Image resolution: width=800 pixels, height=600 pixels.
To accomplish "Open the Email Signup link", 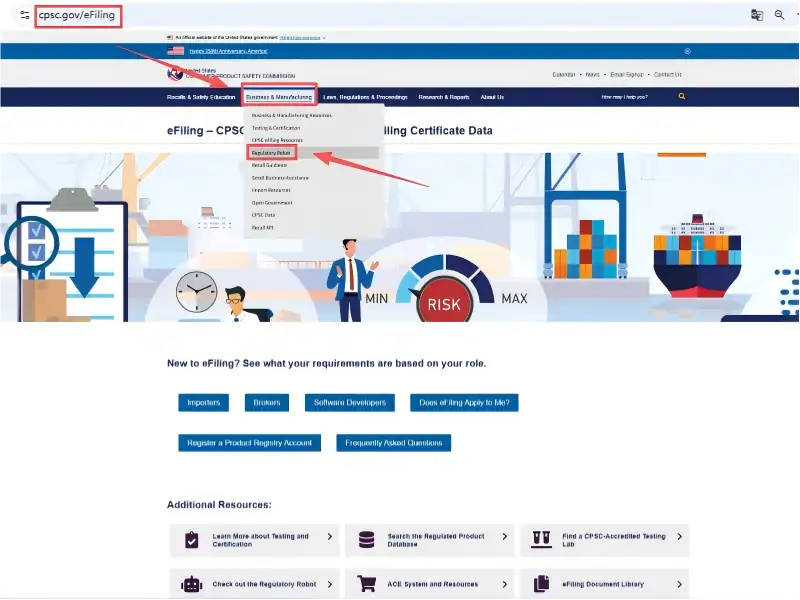I will pos(627,74).
